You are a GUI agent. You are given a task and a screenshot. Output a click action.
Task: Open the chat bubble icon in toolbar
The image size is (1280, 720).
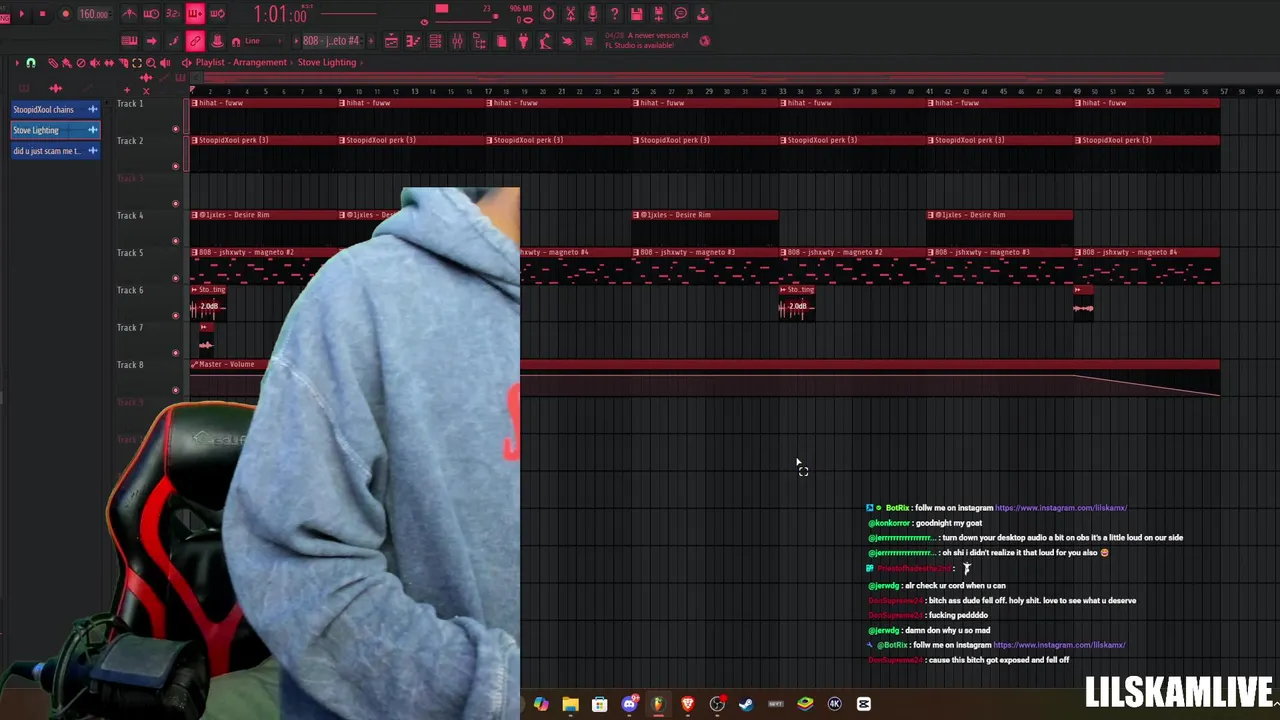tap(680, 14)
